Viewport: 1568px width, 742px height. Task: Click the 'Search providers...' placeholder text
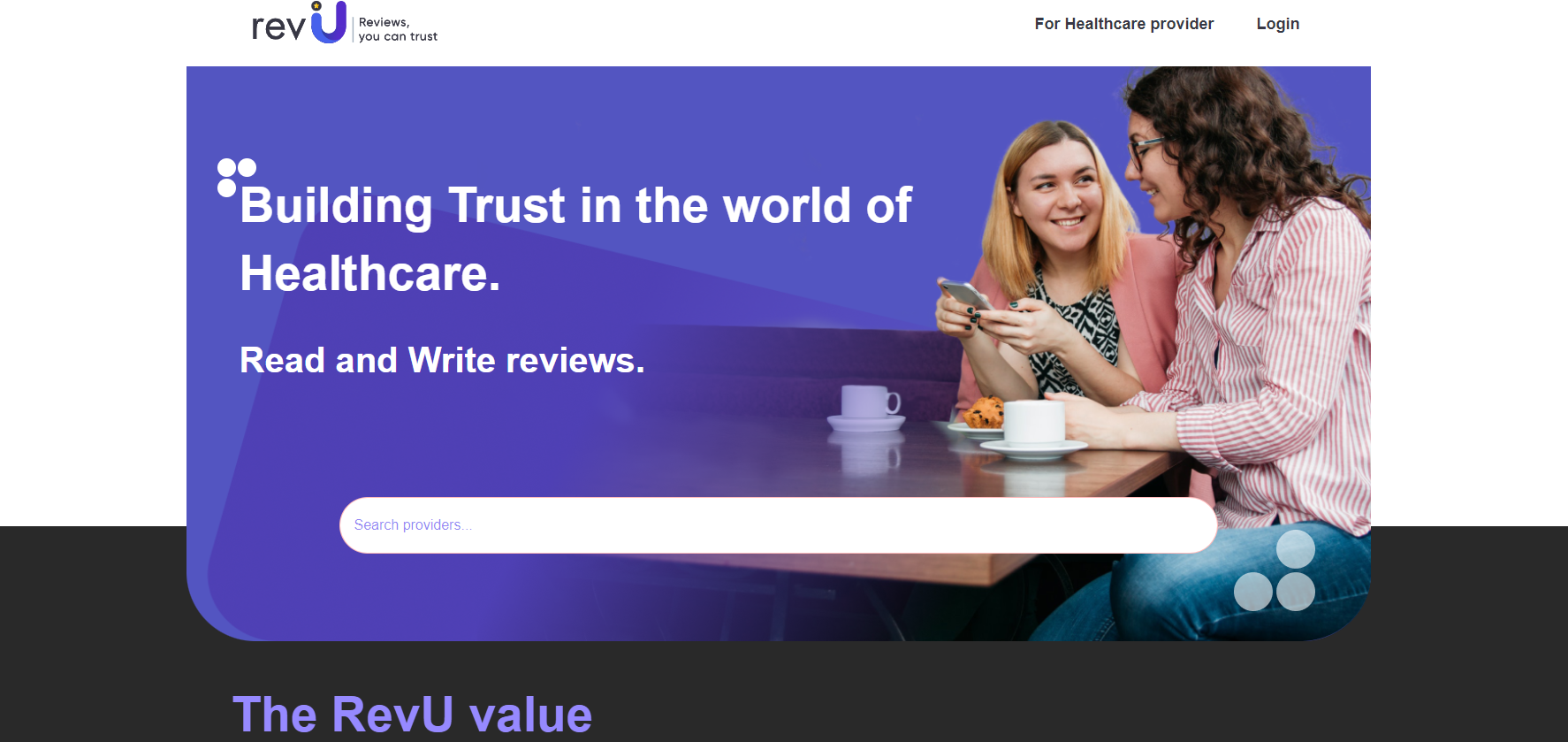pyautogui.click(x=413, y=525)
